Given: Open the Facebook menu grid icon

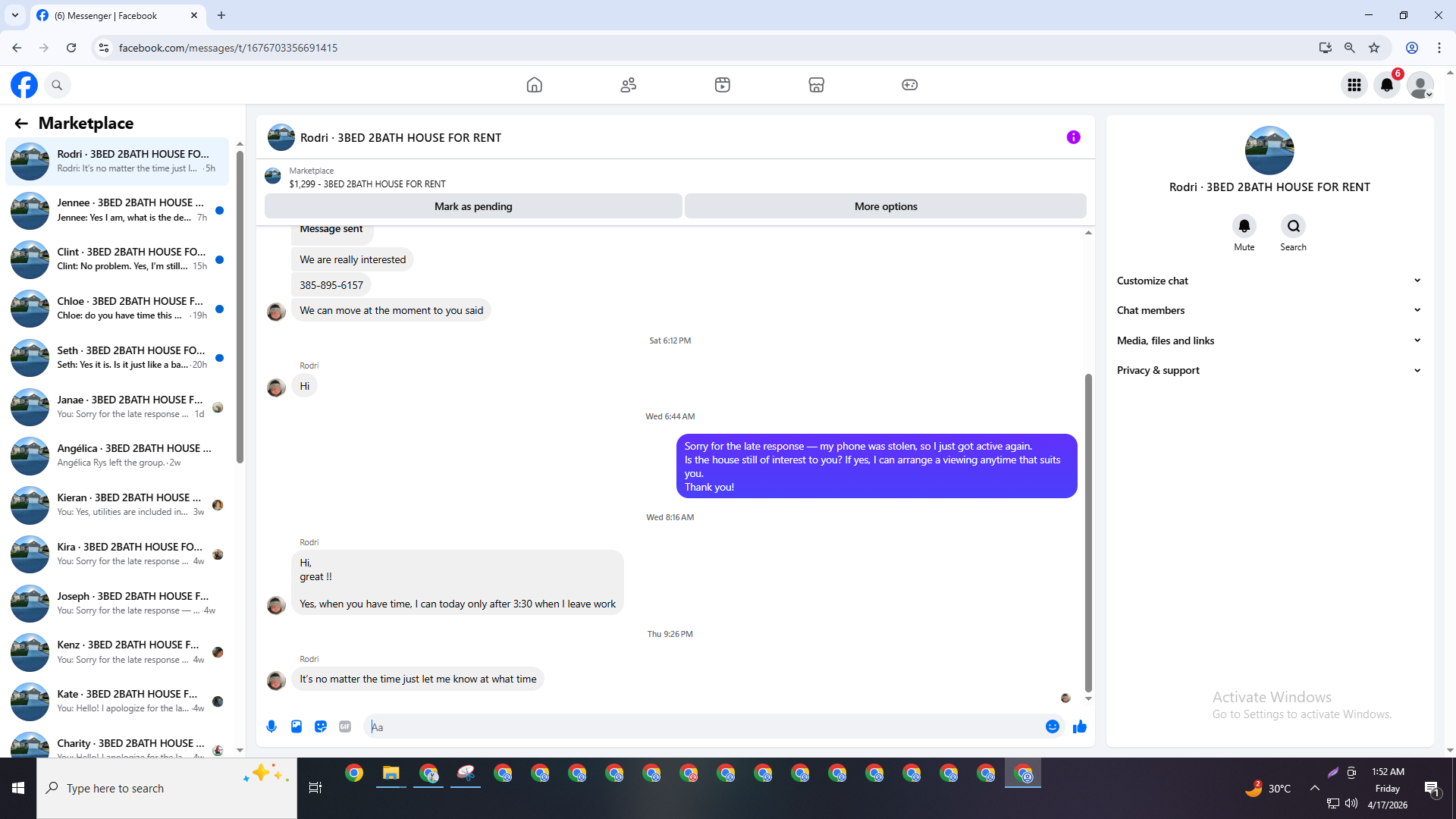Looking at the screenshot, I should 1354,85.
